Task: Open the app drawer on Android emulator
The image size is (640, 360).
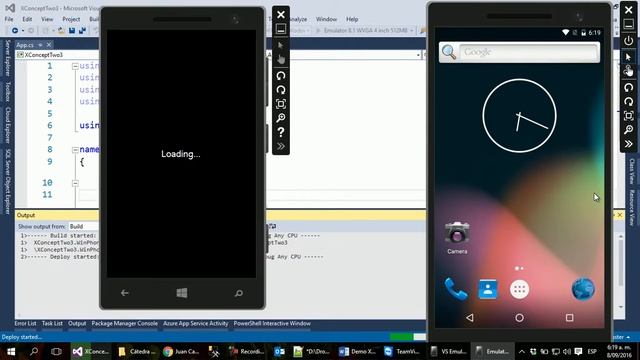Action: point(519,289)
